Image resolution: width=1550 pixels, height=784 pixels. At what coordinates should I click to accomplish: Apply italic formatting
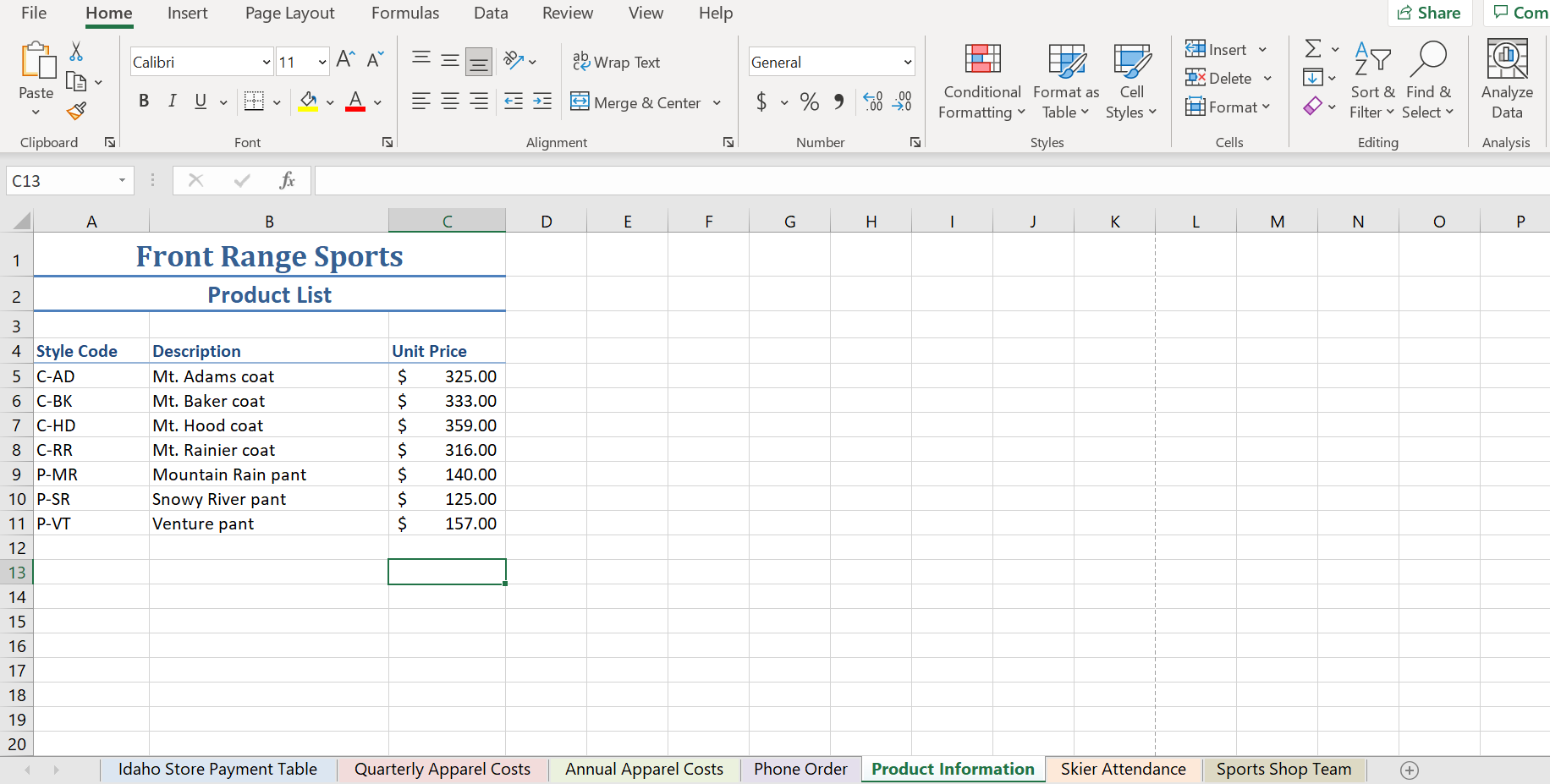(x=172, y=101)
